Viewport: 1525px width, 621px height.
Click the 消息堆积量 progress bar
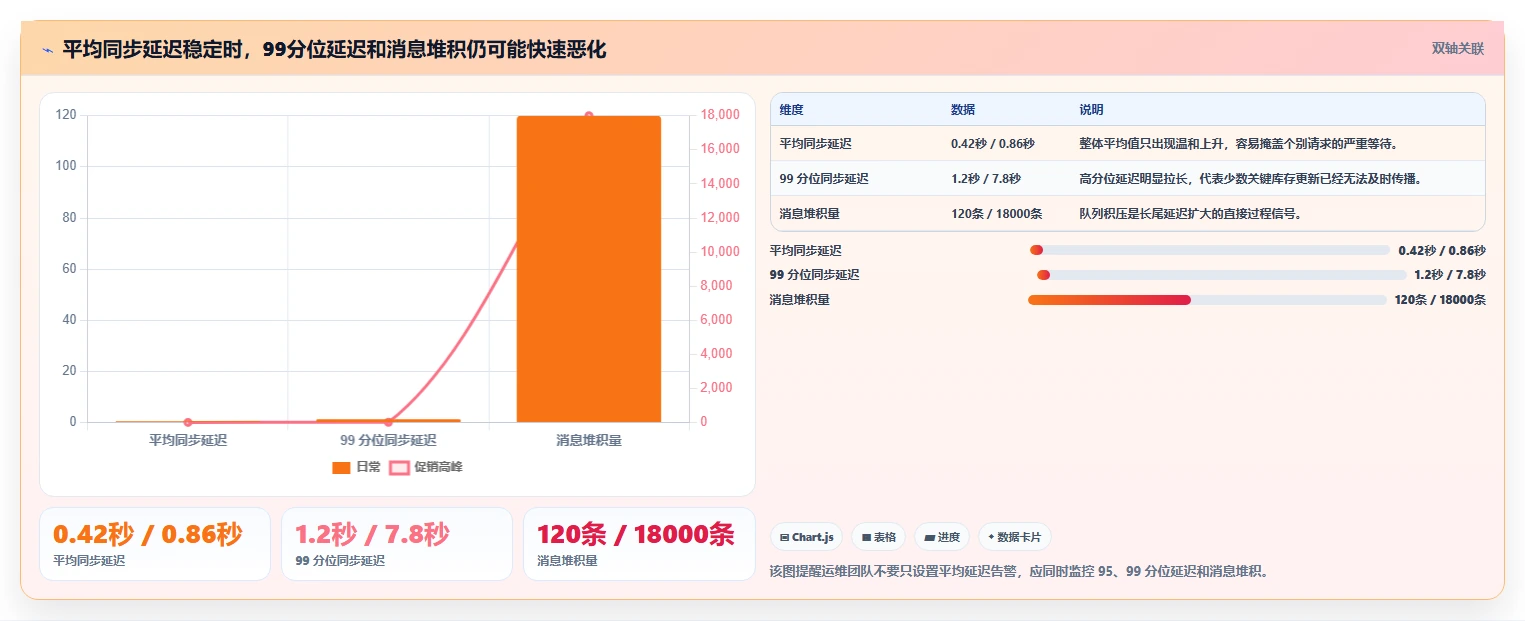(x=1207, y=300)
